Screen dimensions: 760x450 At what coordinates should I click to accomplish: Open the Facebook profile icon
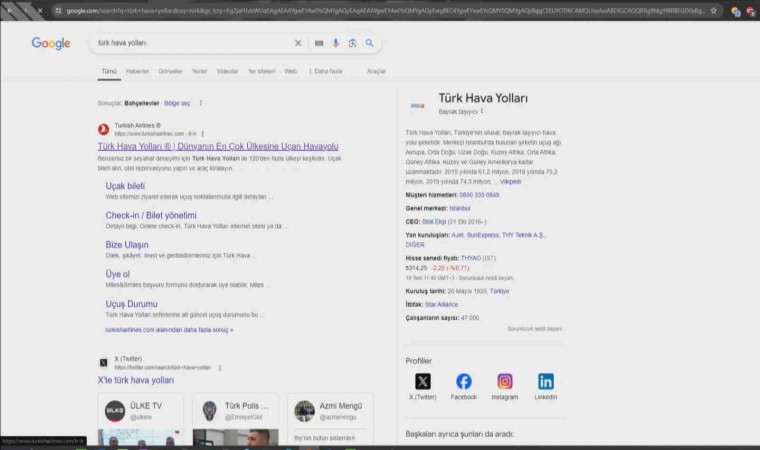[464, 381]
